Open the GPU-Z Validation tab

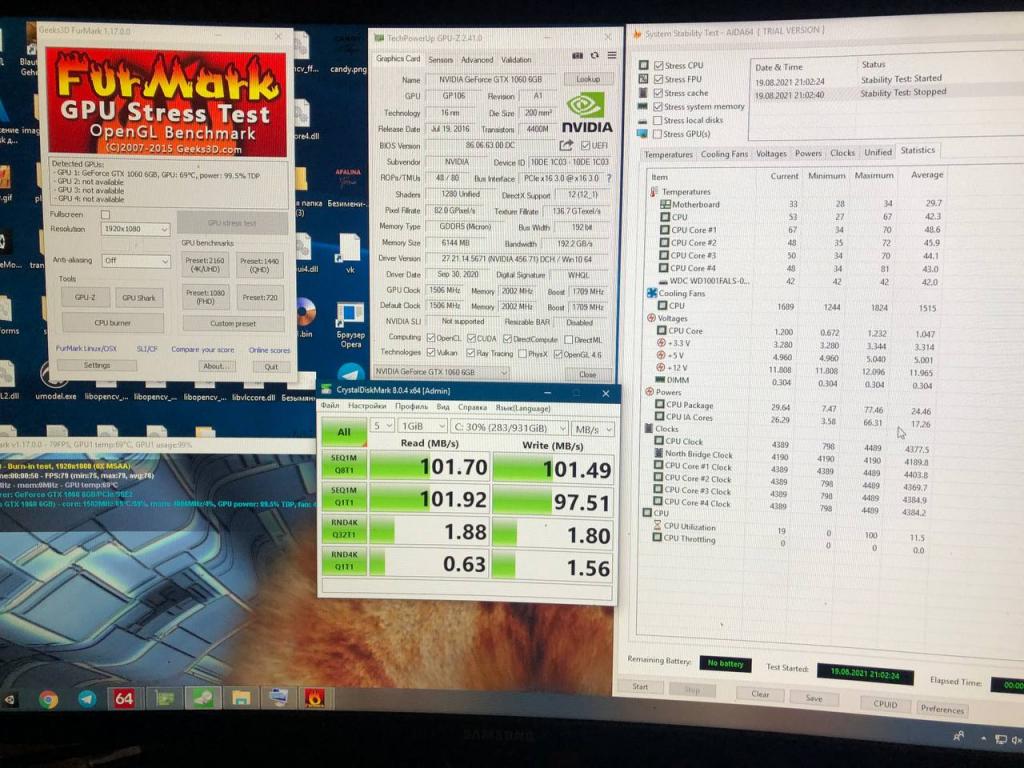[x=516, y=59]
